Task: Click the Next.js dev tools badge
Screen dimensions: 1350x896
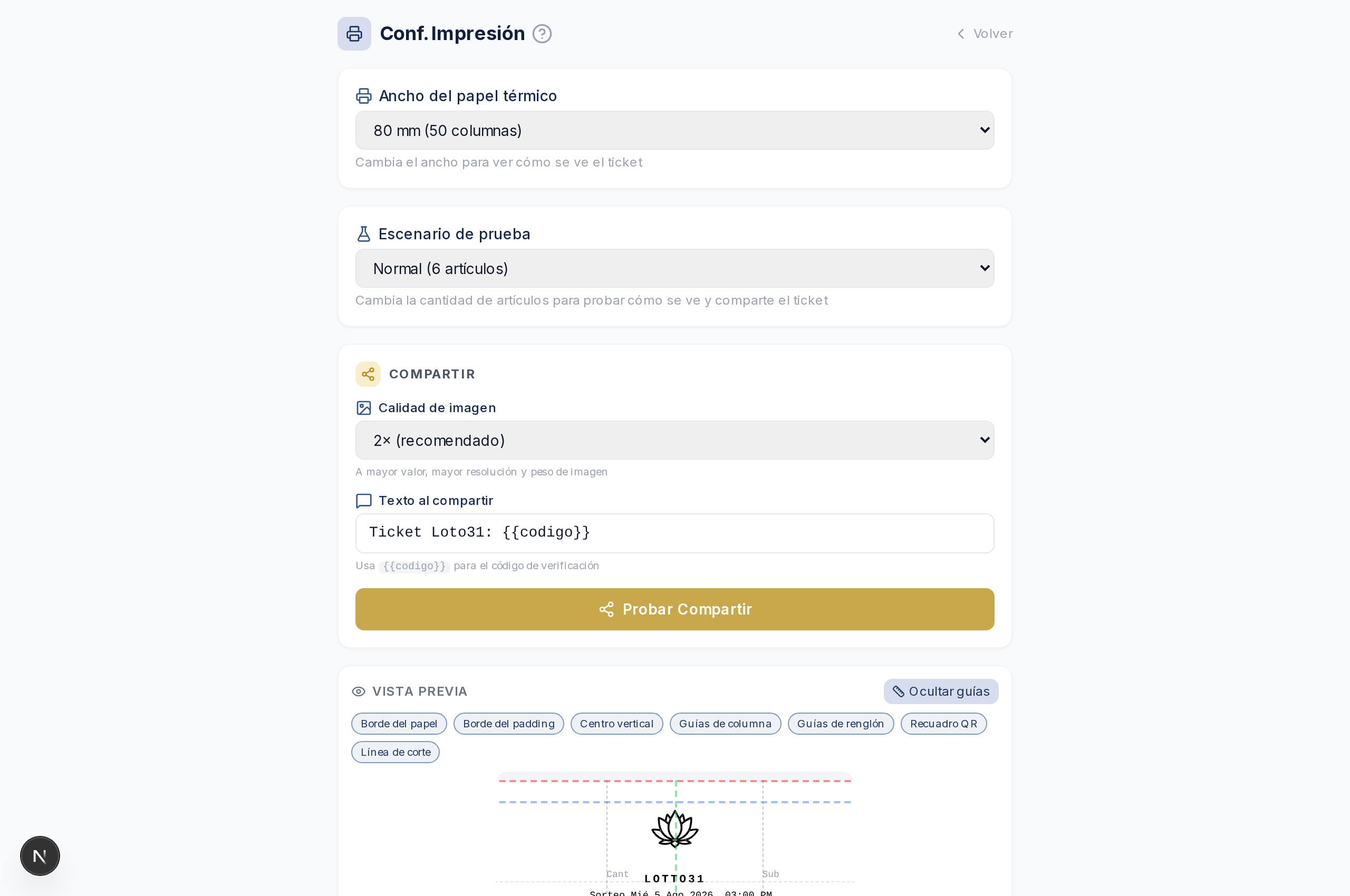Action: pos(40,855)
